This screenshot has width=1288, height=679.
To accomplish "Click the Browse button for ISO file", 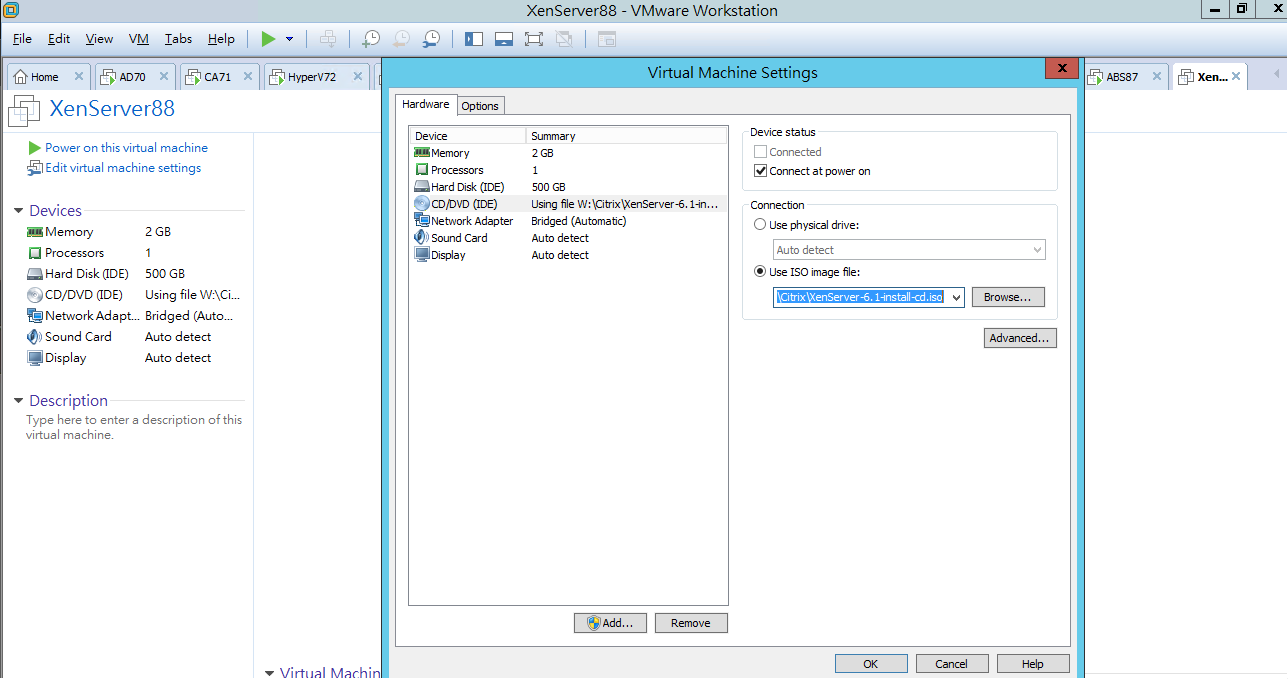I will click(x=1008, y=297).
